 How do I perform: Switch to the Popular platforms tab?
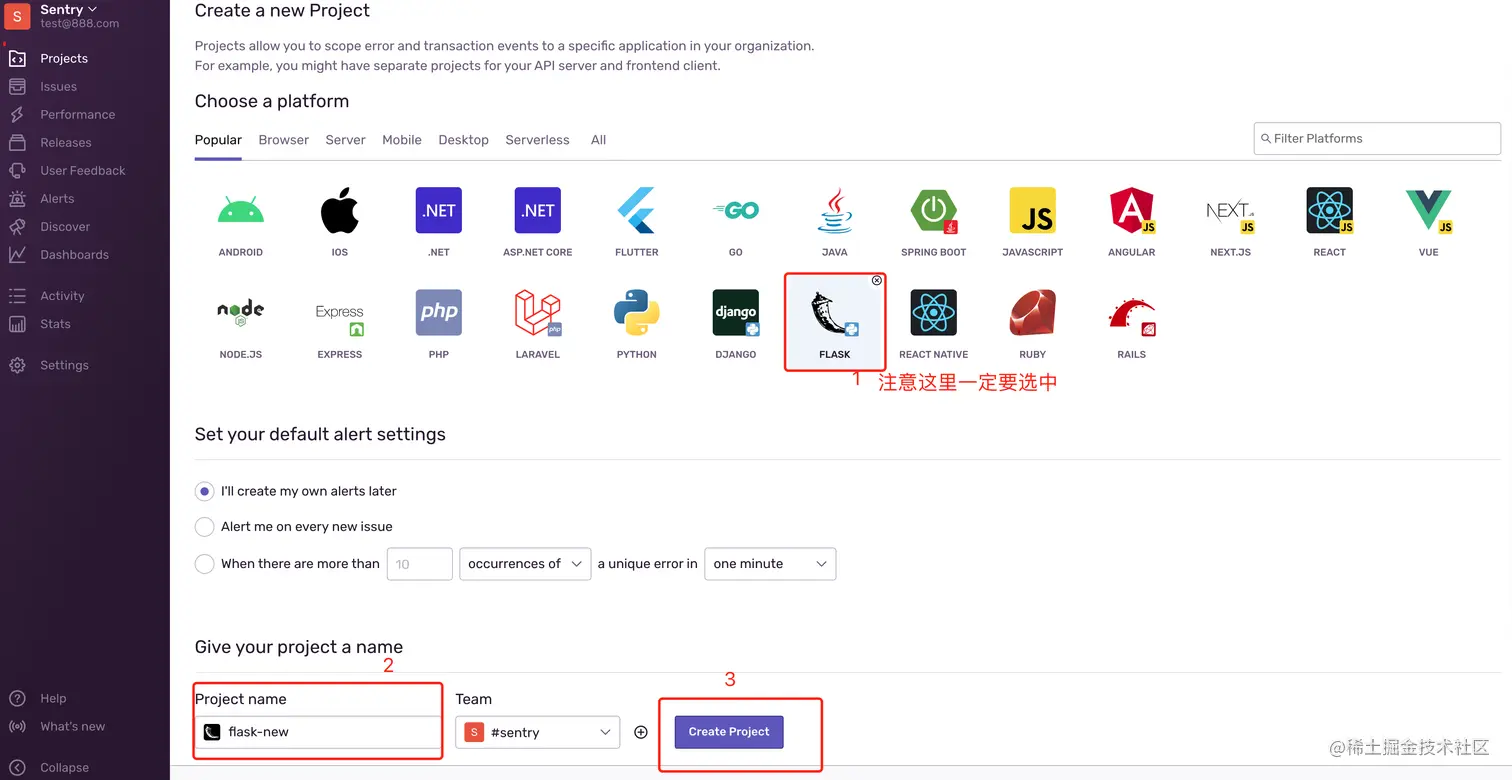[x=218, y=140]
